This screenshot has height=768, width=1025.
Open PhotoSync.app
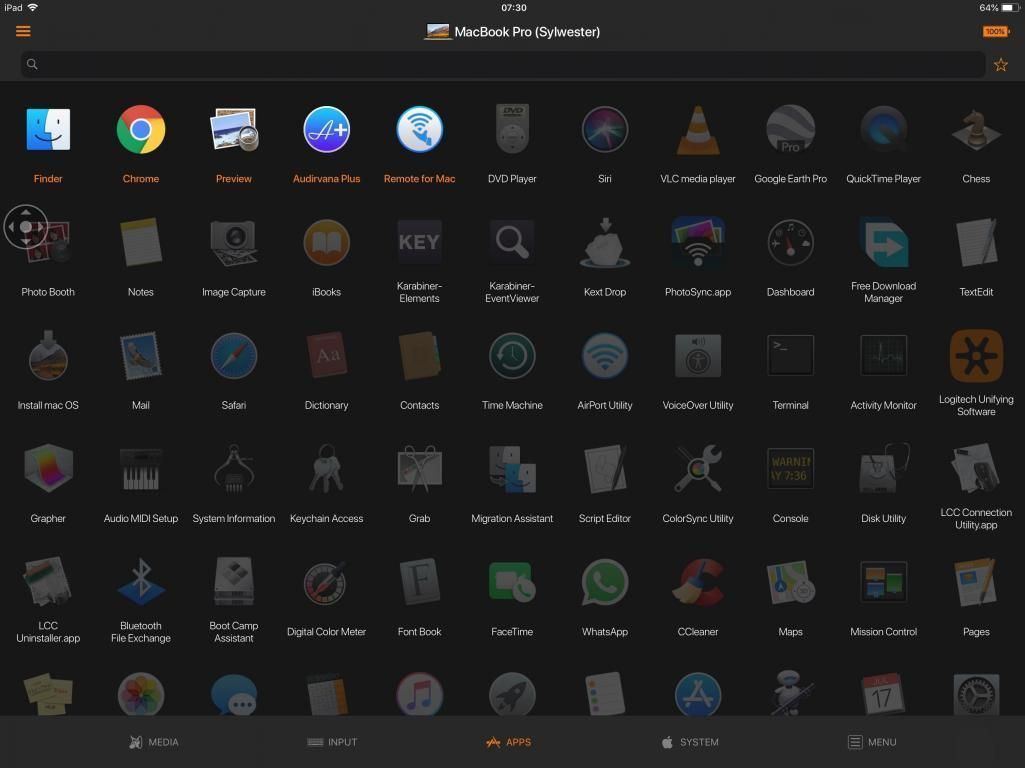click(x=697, y=242)
